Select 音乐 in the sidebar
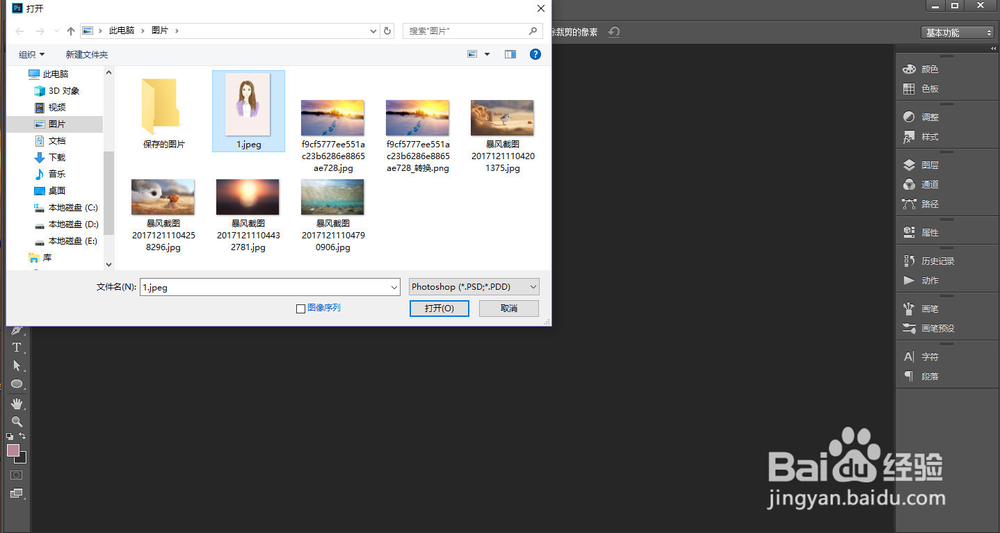Screen dimensions: 1000x533 click(50, 173)
